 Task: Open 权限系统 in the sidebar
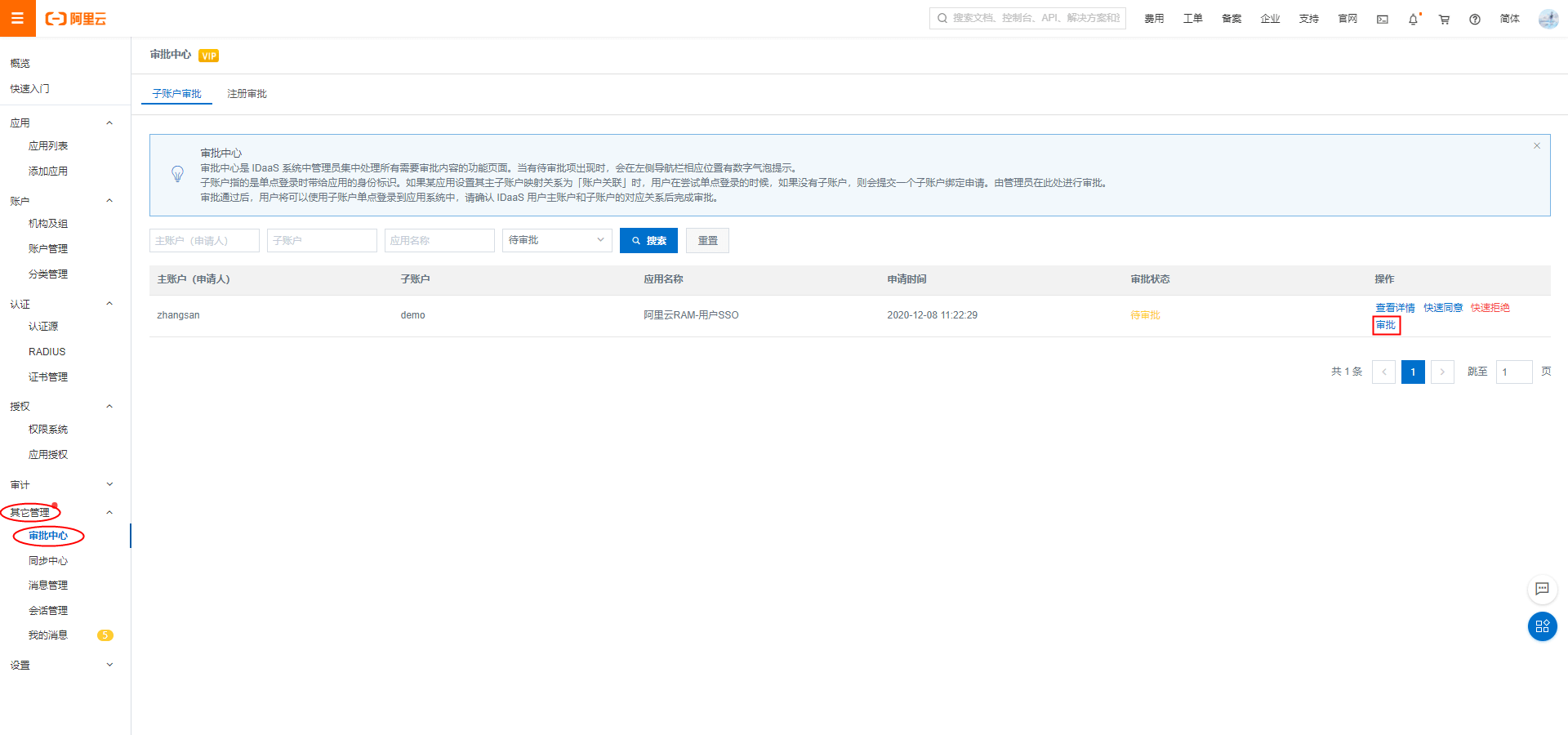coord(48,430)
